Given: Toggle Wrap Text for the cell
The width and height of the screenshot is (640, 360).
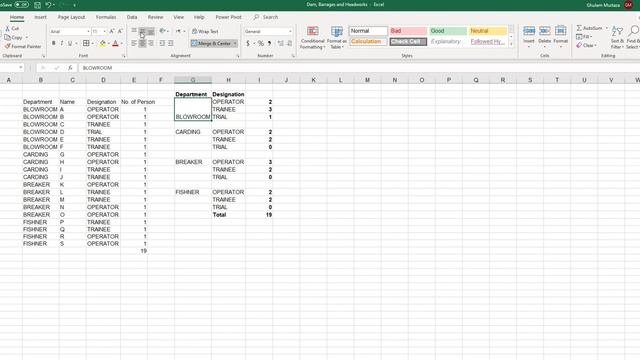Looking at the screenshot, I should point(205,31).
